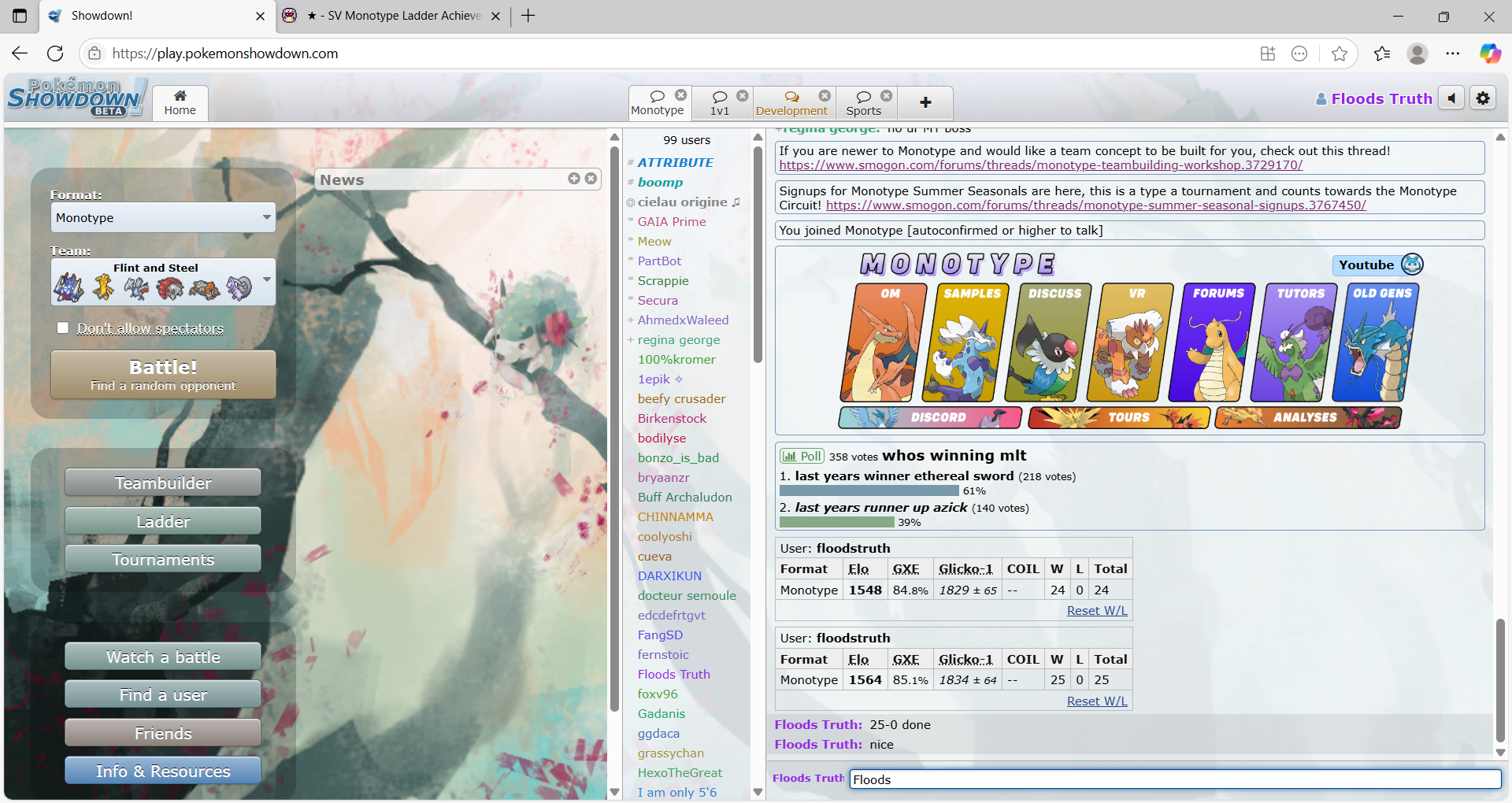1512x803 pixels.
Task: Open the browser profile avatar
Action: coord(1417,53)
